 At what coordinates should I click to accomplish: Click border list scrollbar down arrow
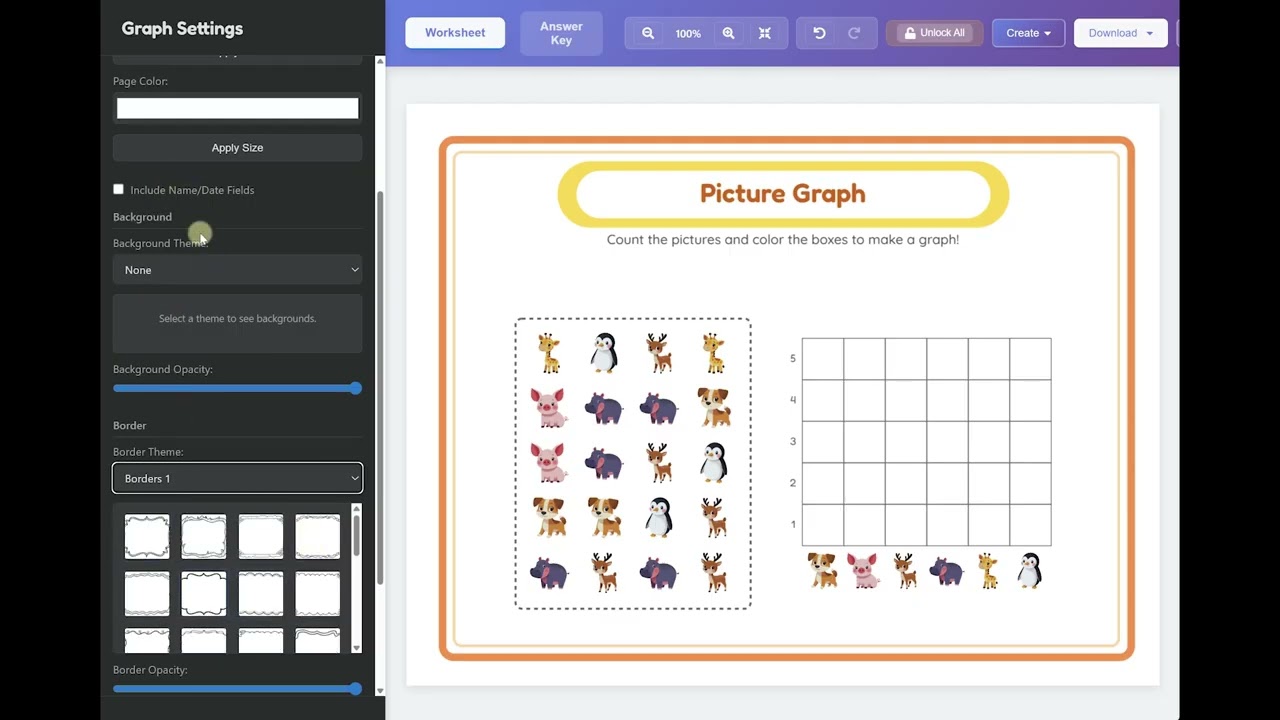point(357,648)
